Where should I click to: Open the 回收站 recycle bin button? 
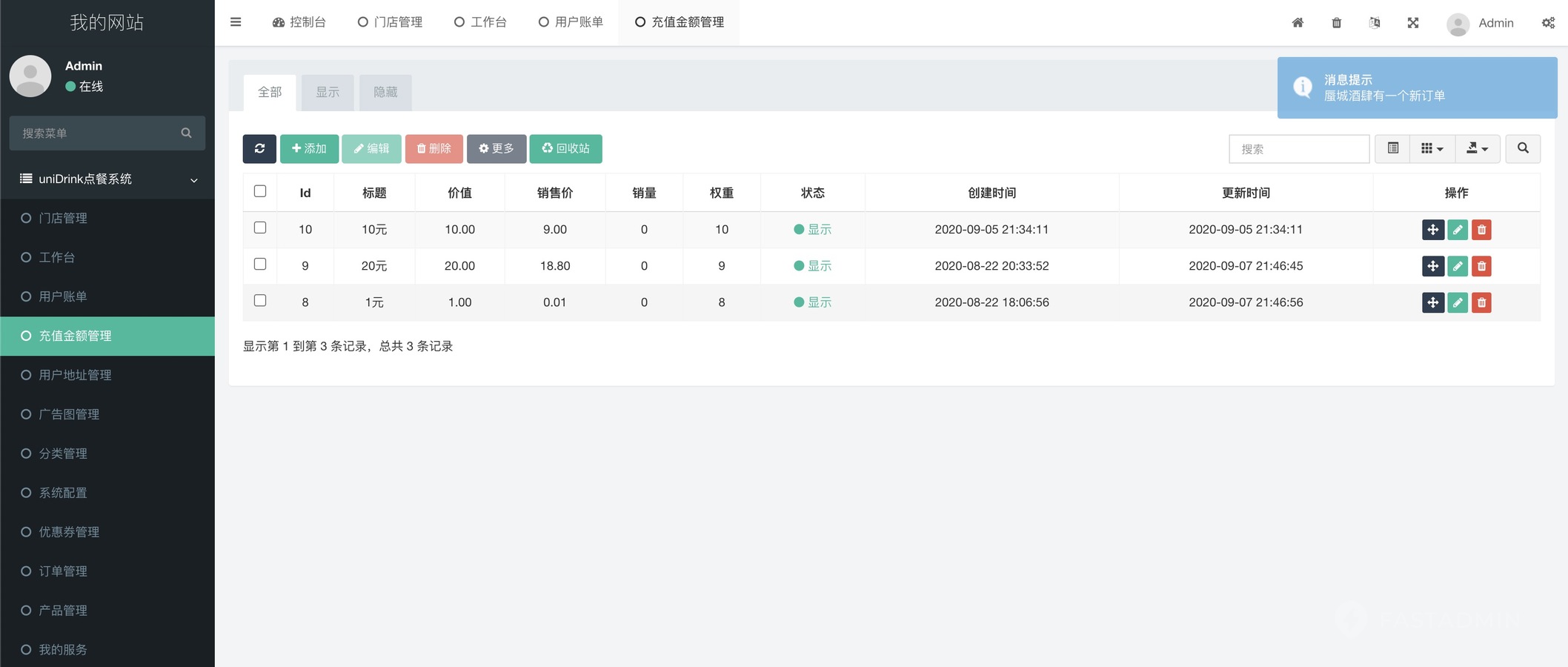pyautogui.click(x=565, y=149)
